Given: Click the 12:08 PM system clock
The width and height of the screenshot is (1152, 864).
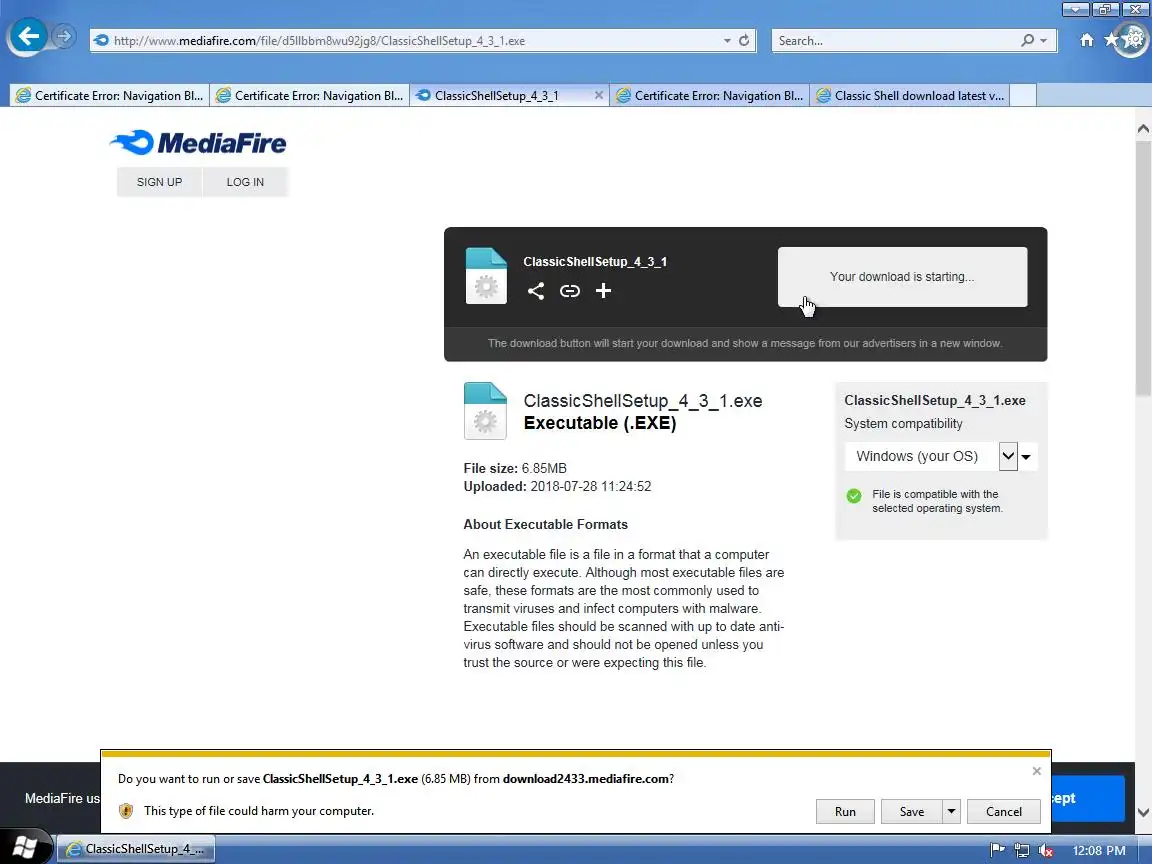Looking at the screenshot, I should point(1098,850).
